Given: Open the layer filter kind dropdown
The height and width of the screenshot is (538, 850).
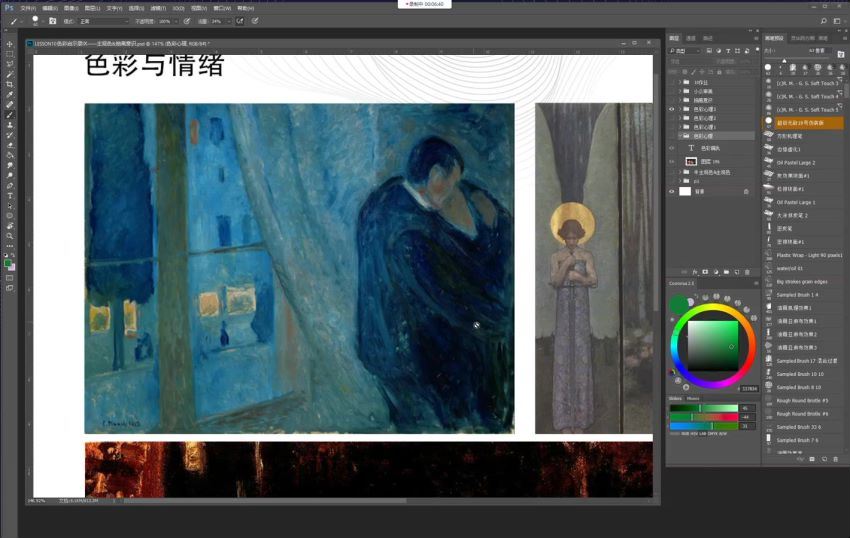Looking at the screenshot, I should pos(685,50).
